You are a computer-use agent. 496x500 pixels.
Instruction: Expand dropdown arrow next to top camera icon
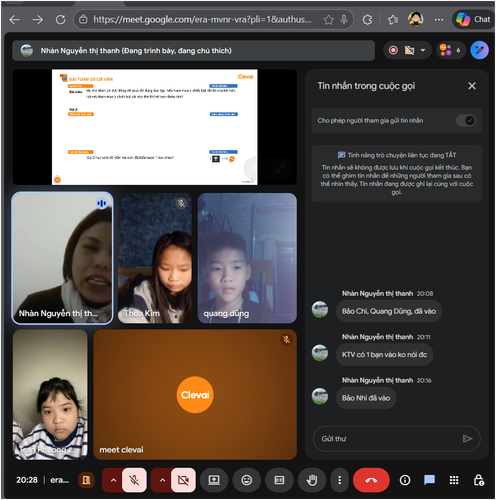click(423, 50)
